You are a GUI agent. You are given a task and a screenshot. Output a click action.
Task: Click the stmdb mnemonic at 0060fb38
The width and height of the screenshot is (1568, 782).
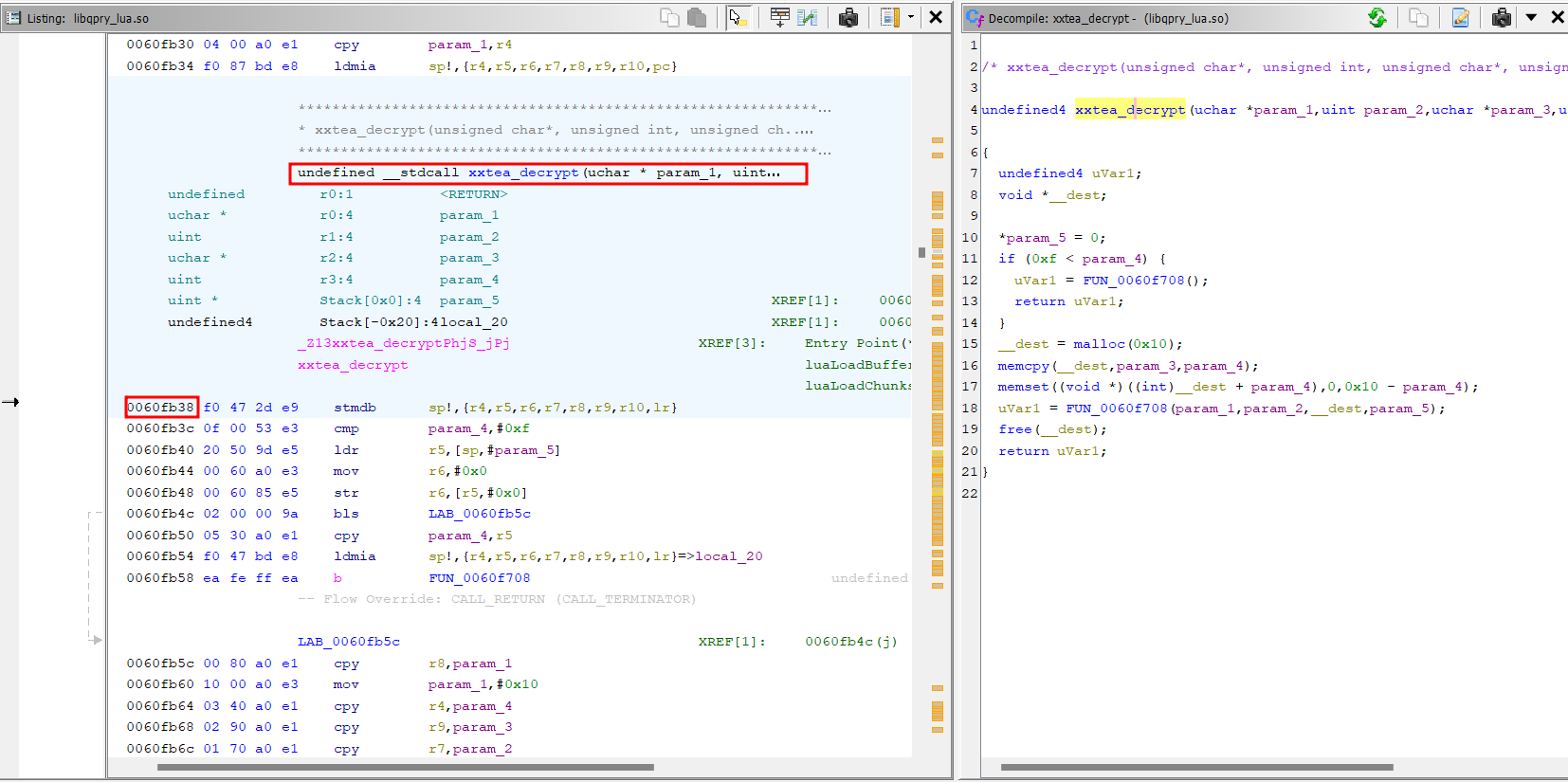355,408
